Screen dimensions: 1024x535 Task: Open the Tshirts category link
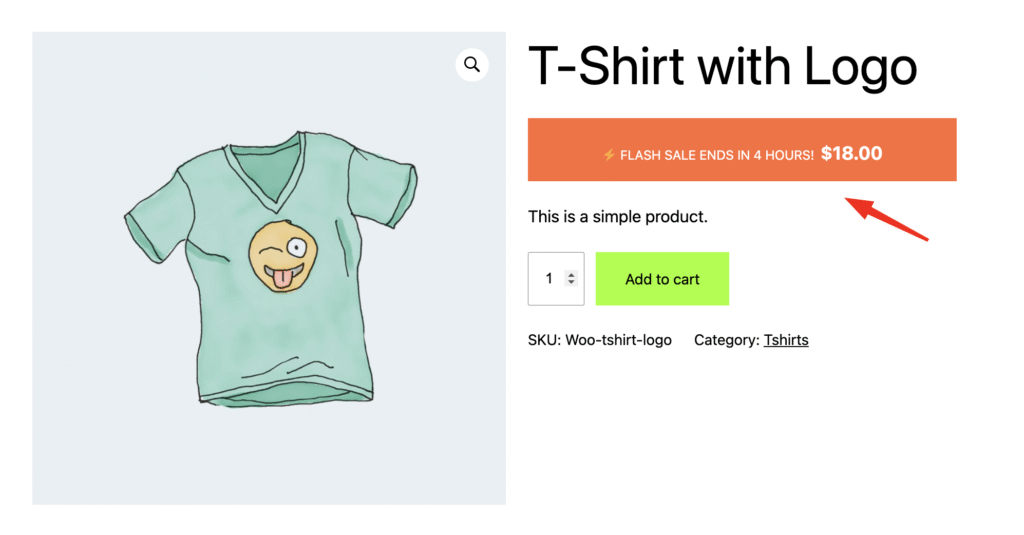[x=786, y=340]
